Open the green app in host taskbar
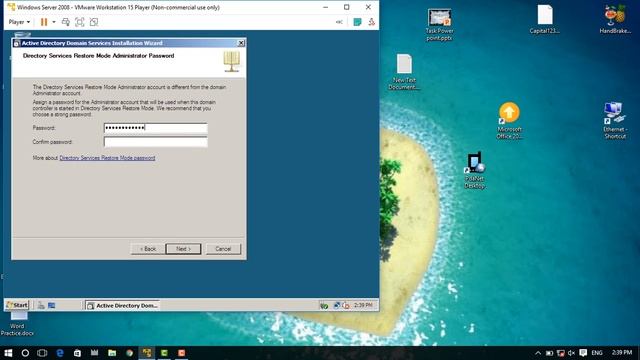This screenshot has height=360, width=640. 164,353
